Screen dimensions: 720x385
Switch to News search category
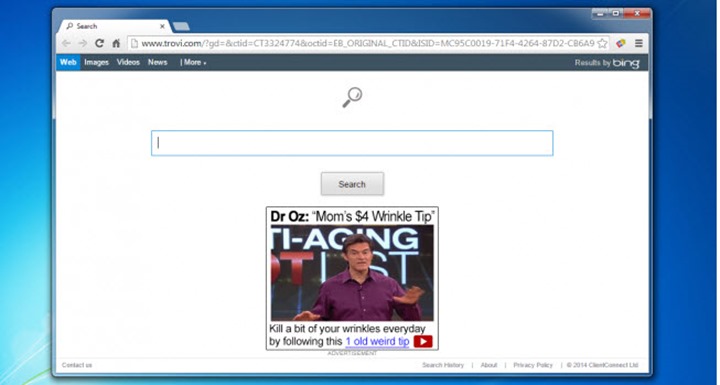pos(158,62)
